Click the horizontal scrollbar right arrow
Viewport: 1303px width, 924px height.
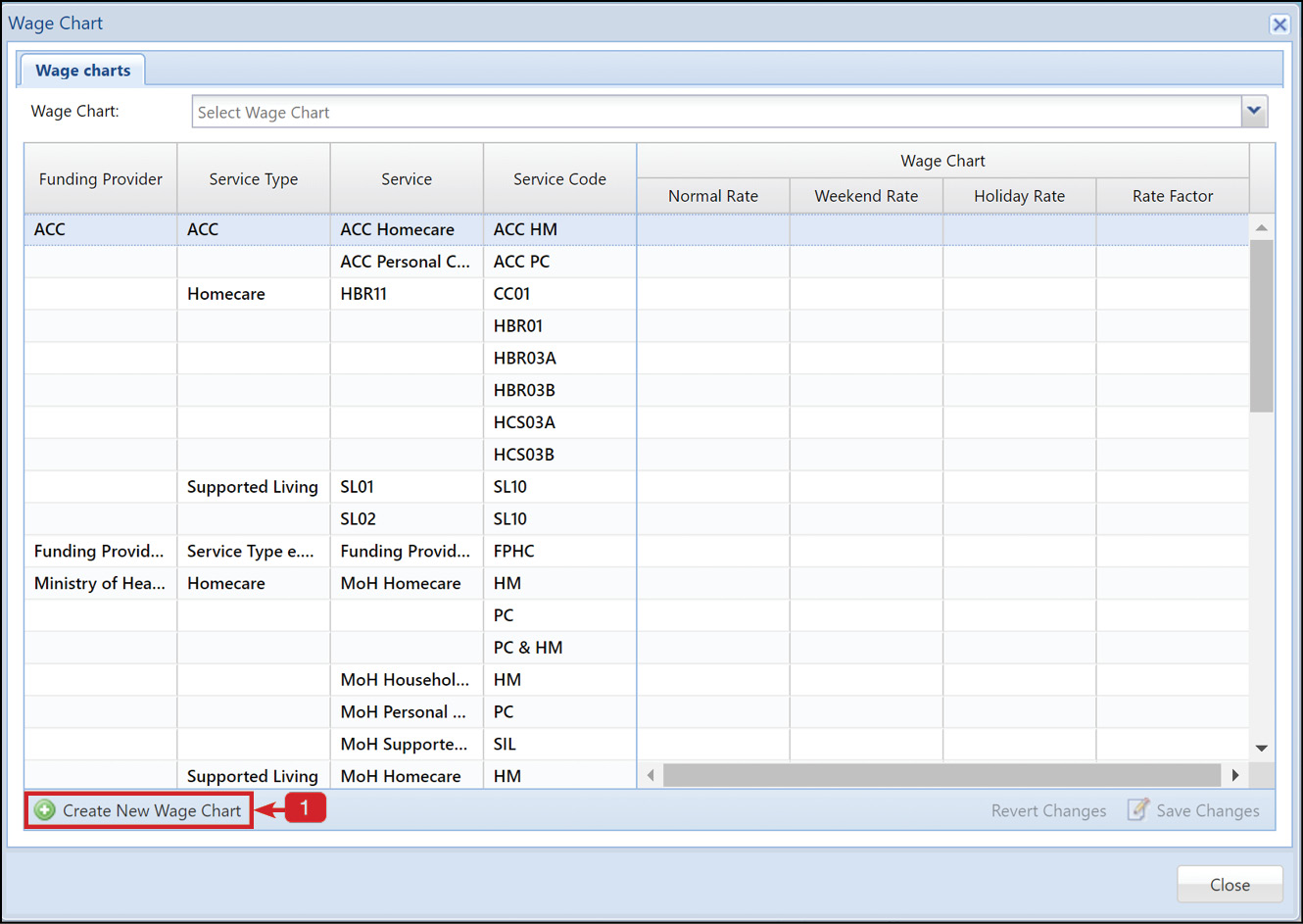pos(1235,775)
